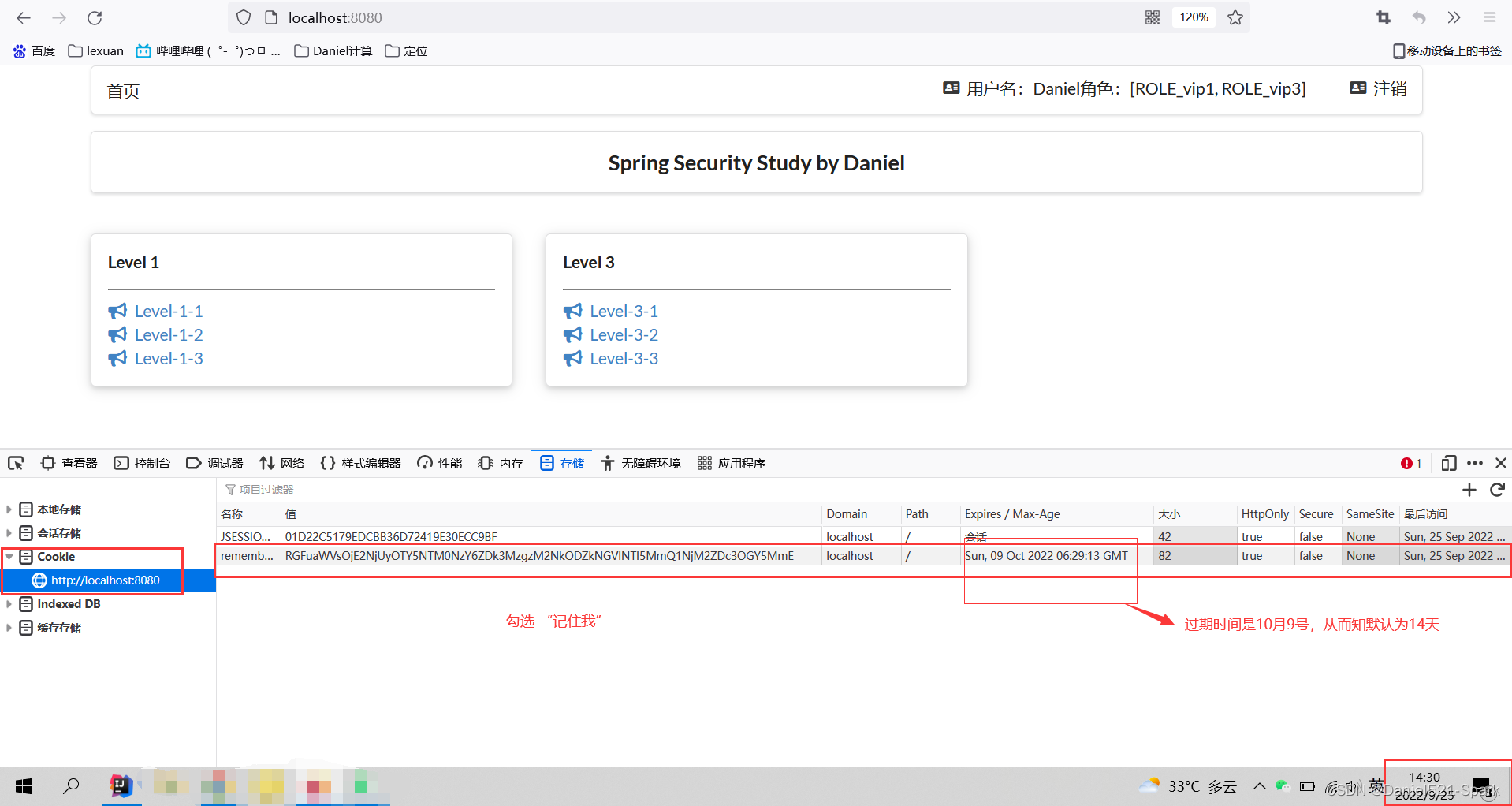Select the 存储 storage tab

(x=561, y=463)
